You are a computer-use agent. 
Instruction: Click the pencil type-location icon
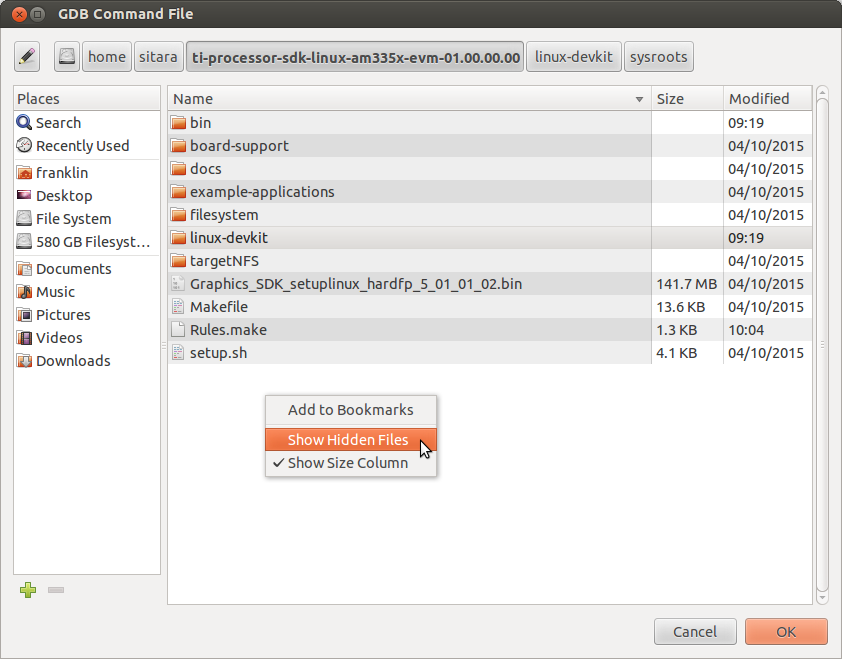click(27, 57)
